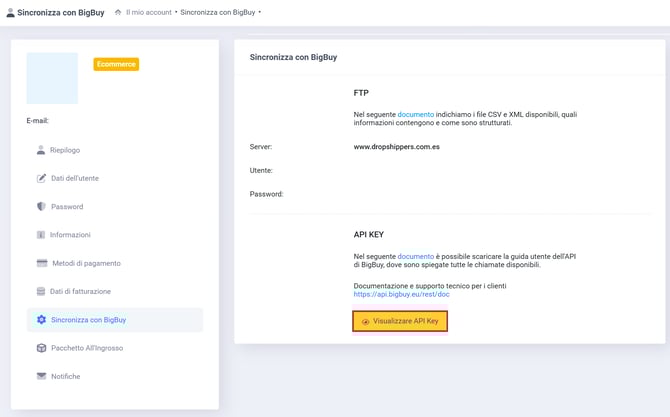This screenshot has width=670, height=417.
Task: Open the api.bigbuy.eu/rest/doc link
Action: coord(401,294)
